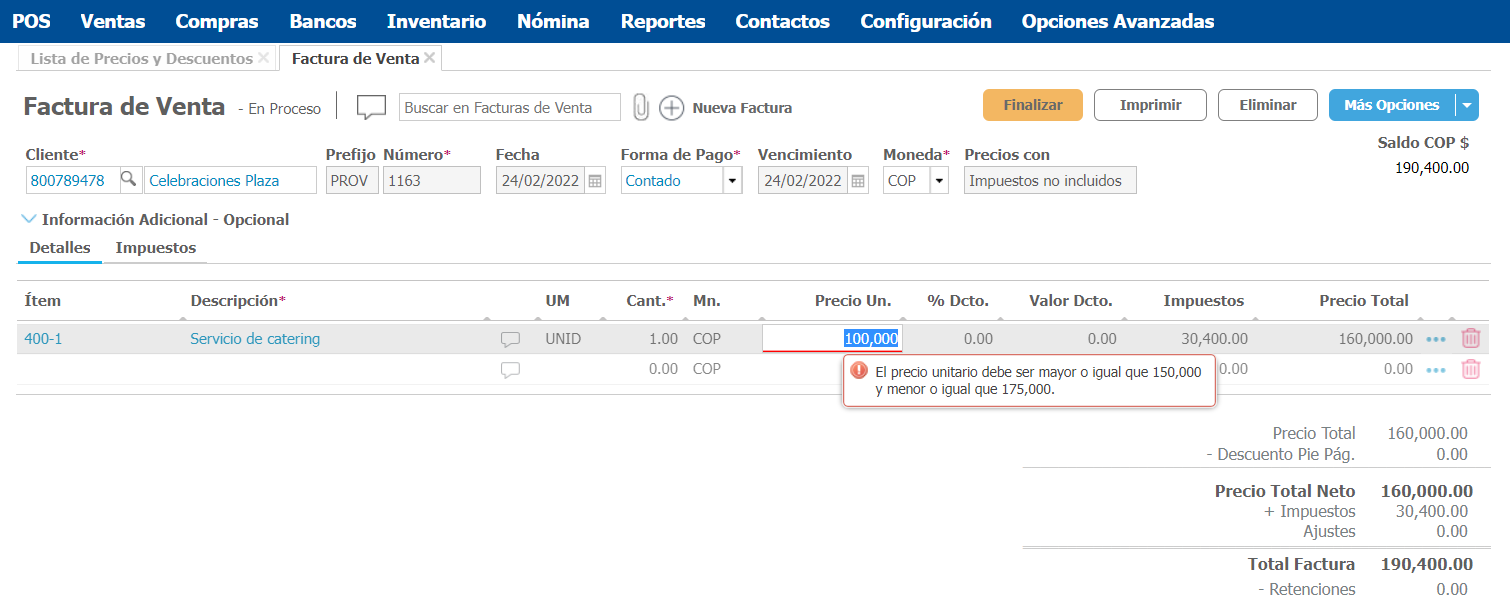Image resolution: width=1510 pixels, height=612 pixels.
Task: Delete the Servicio de catering row with trash icon
Action: click(x=1470, y=339)
